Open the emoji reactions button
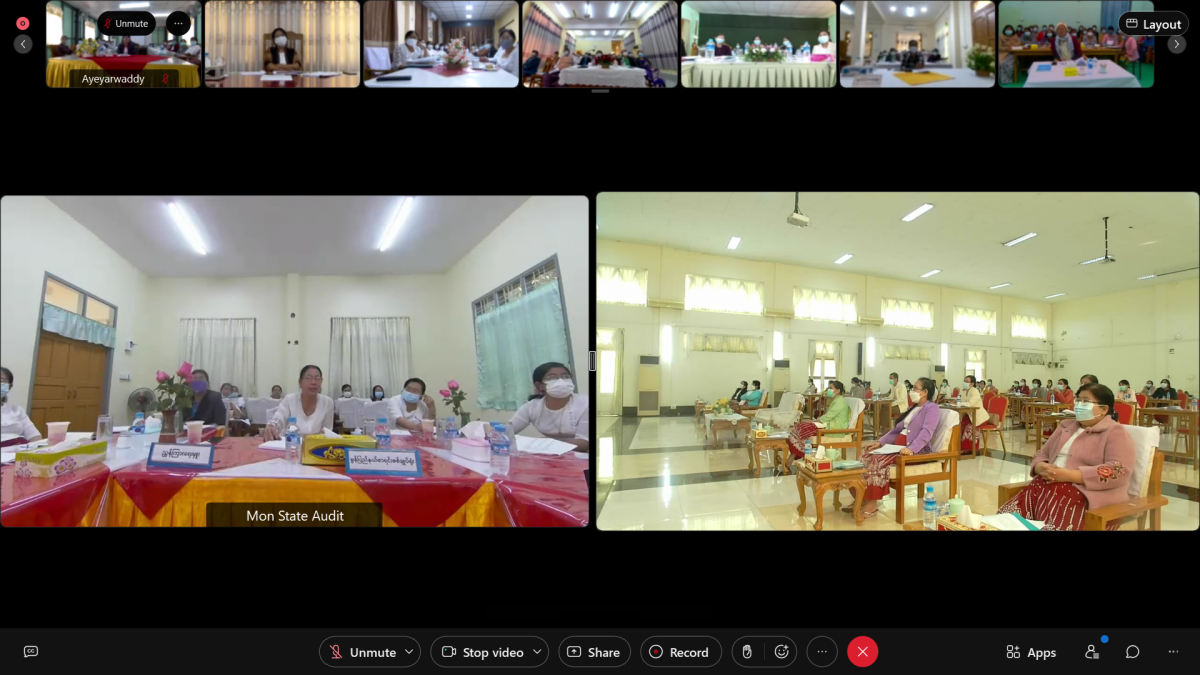 tap(781, 652)
